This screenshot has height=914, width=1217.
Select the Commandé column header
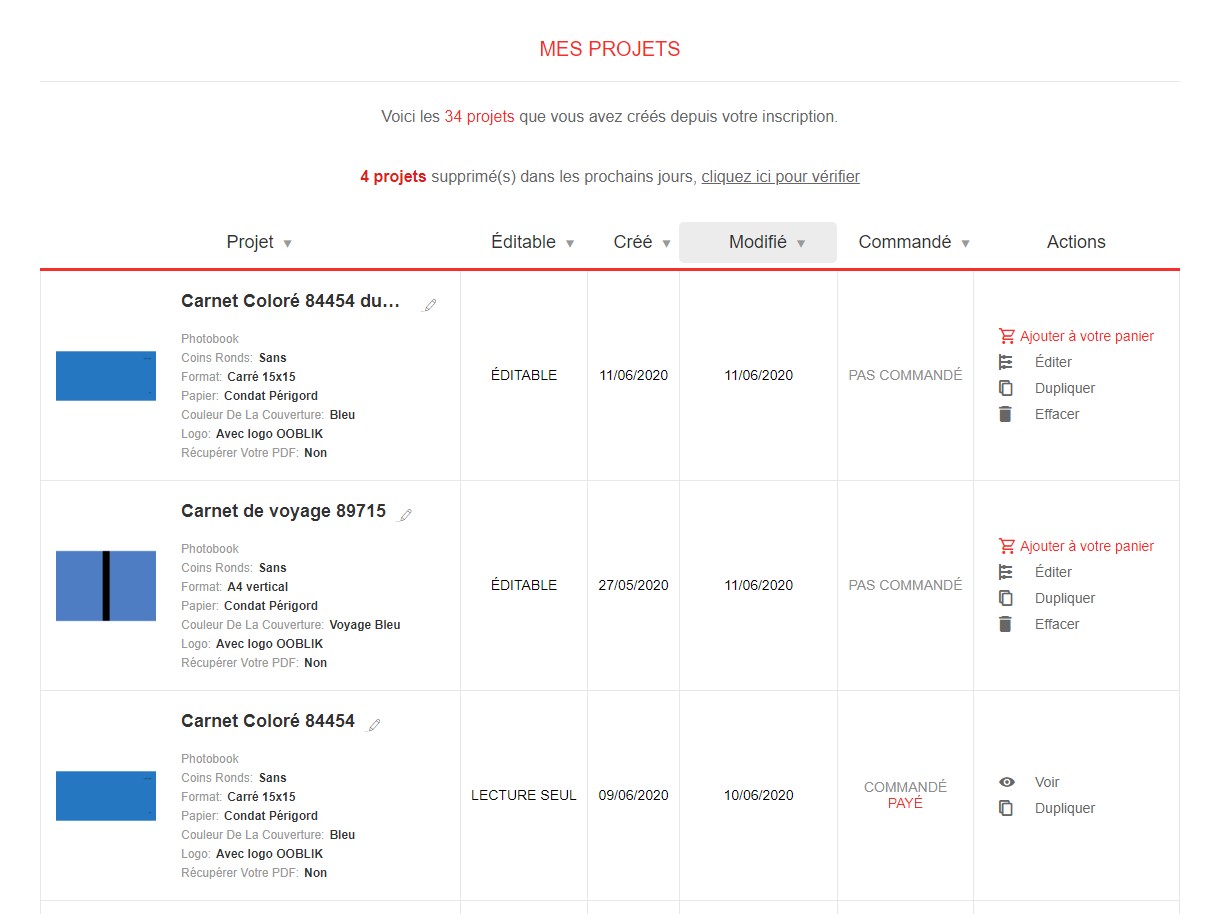(904, 242)
